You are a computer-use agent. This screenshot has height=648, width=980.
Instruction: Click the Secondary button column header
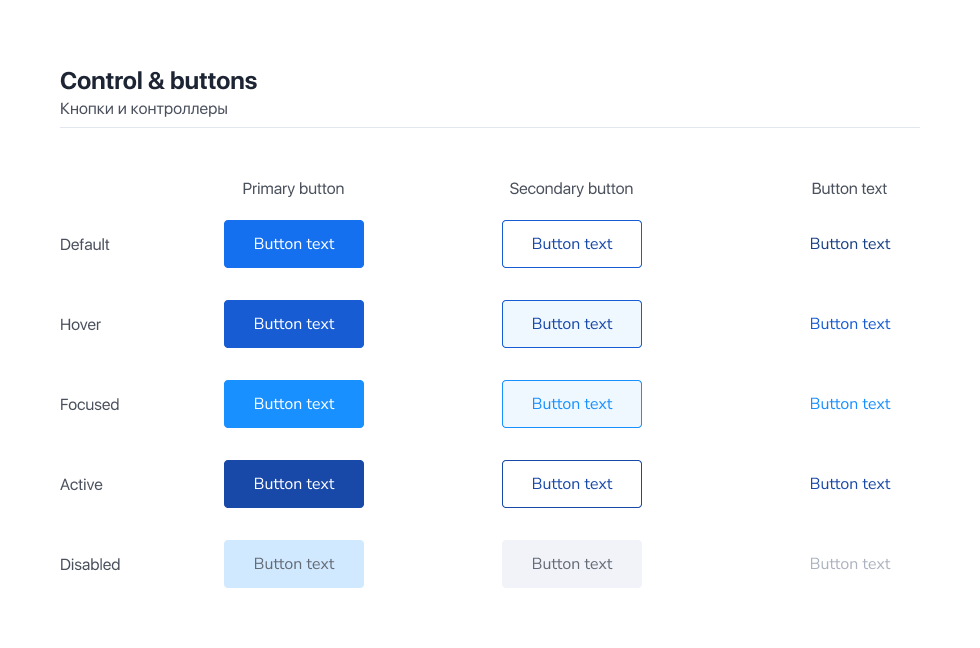coord(571,189)
